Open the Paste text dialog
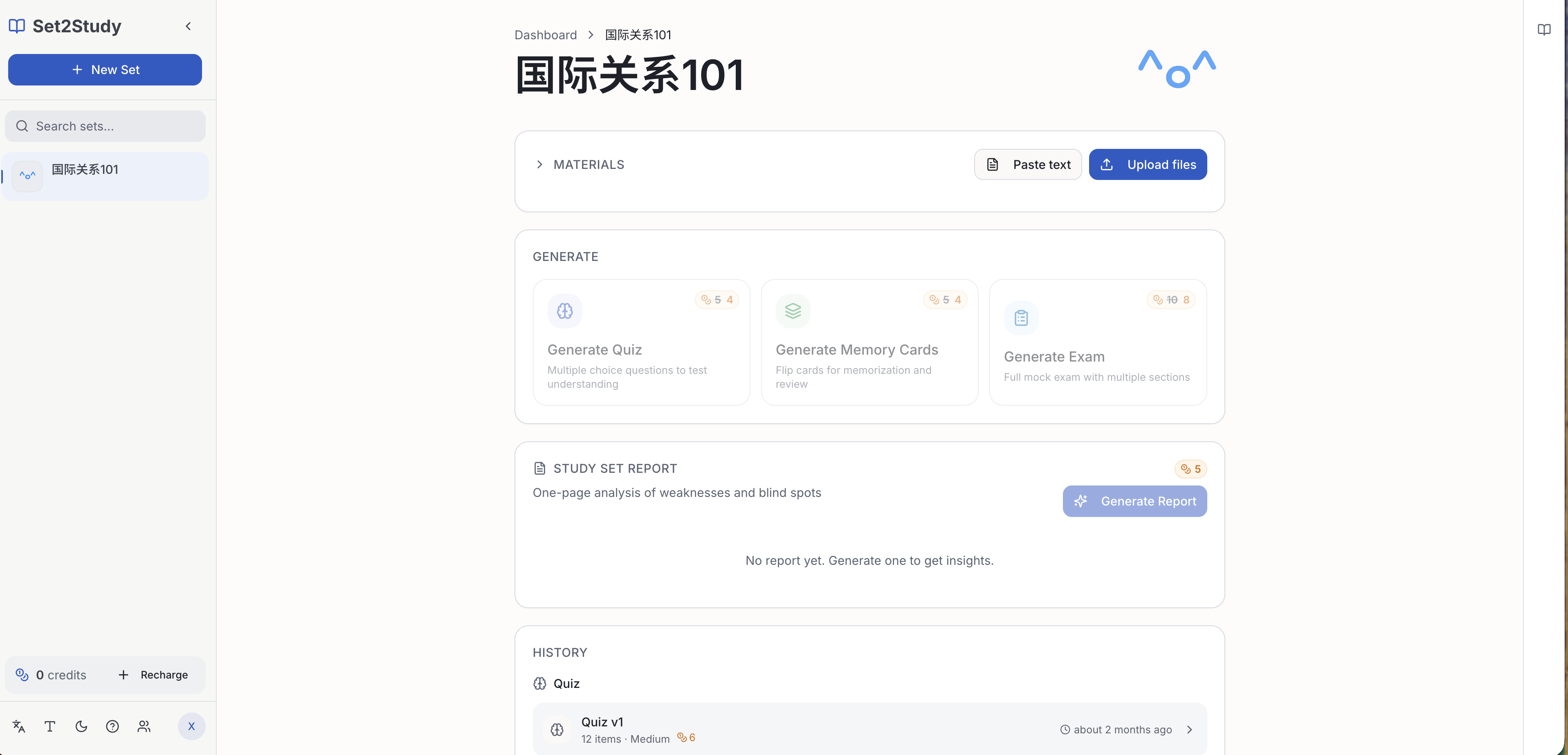The height and width of the screenshot is (755, 1568). (1028, 164)
